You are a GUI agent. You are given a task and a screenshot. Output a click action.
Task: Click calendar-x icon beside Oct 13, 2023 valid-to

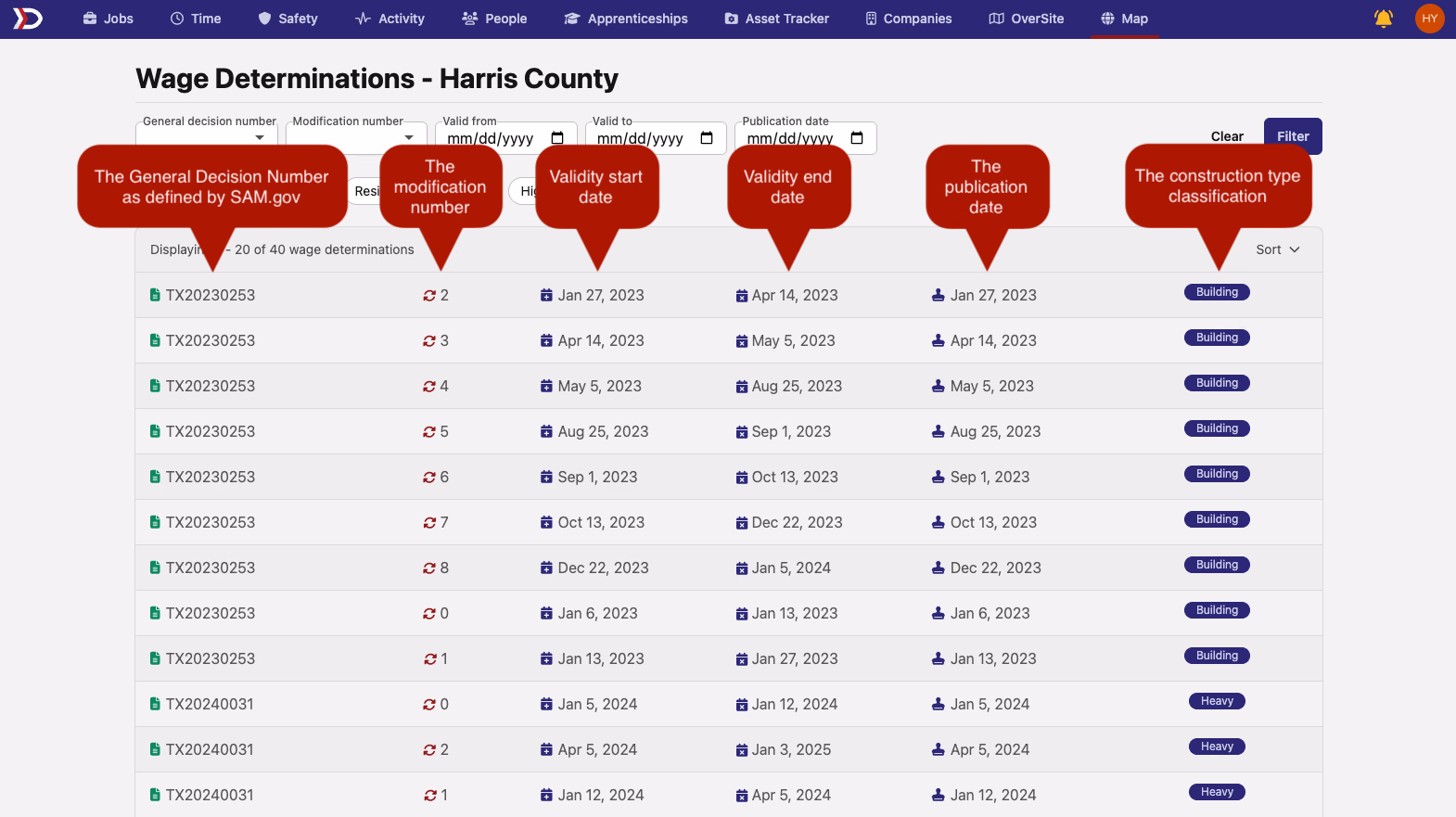coord(742,478)
